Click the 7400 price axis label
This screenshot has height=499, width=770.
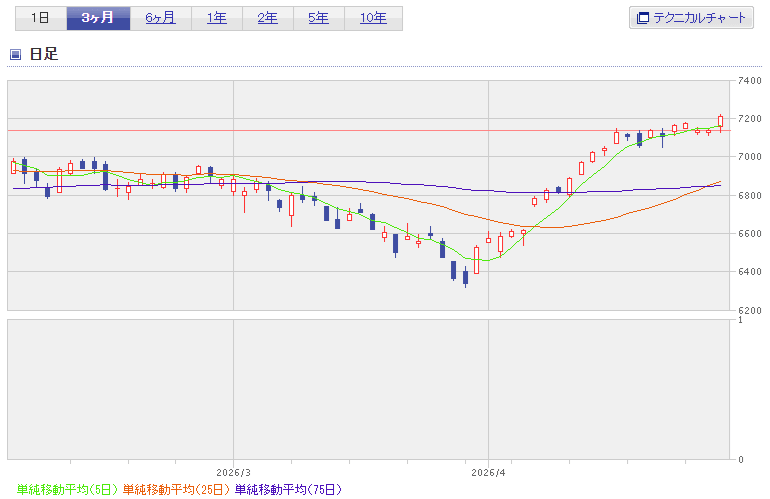point(750,81)
